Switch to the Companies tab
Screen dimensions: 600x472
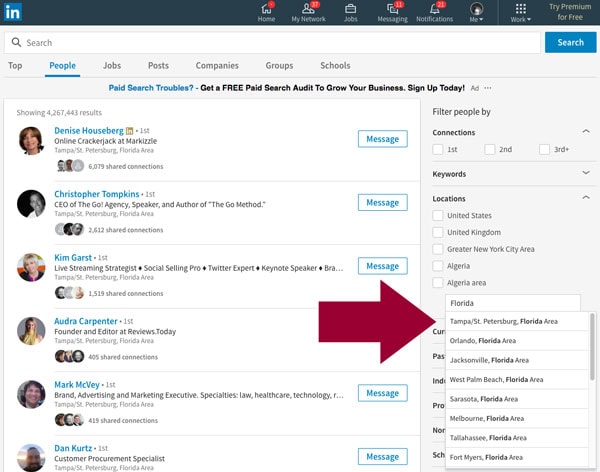click(217, 65)
